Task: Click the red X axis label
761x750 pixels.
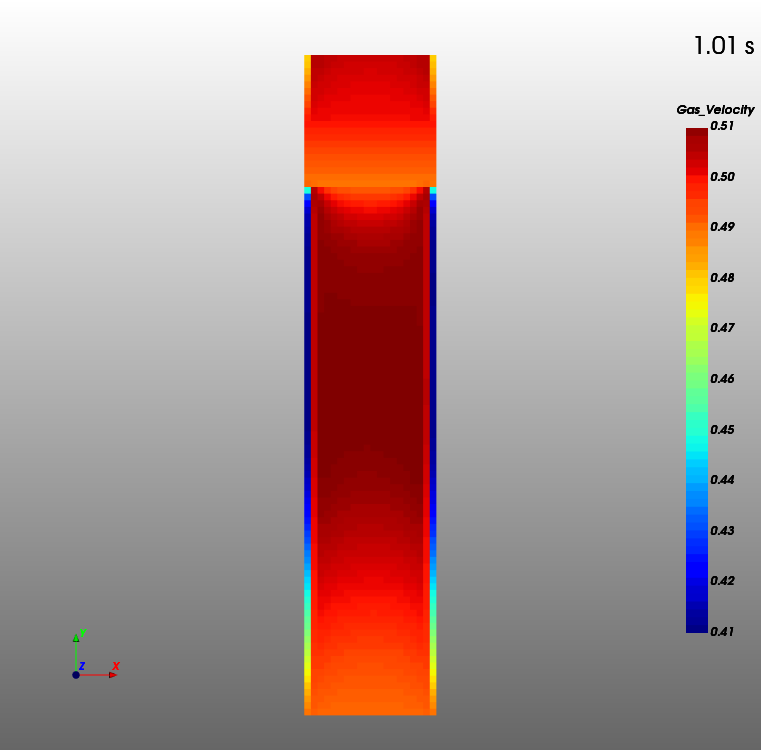Action: [x=116, y=666]
